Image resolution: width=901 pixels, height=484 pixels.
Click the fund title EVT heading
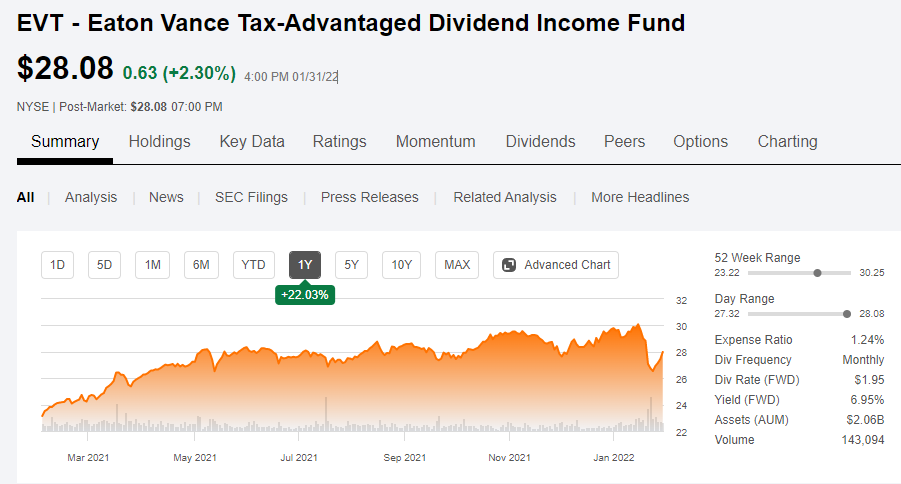[351, 24]
